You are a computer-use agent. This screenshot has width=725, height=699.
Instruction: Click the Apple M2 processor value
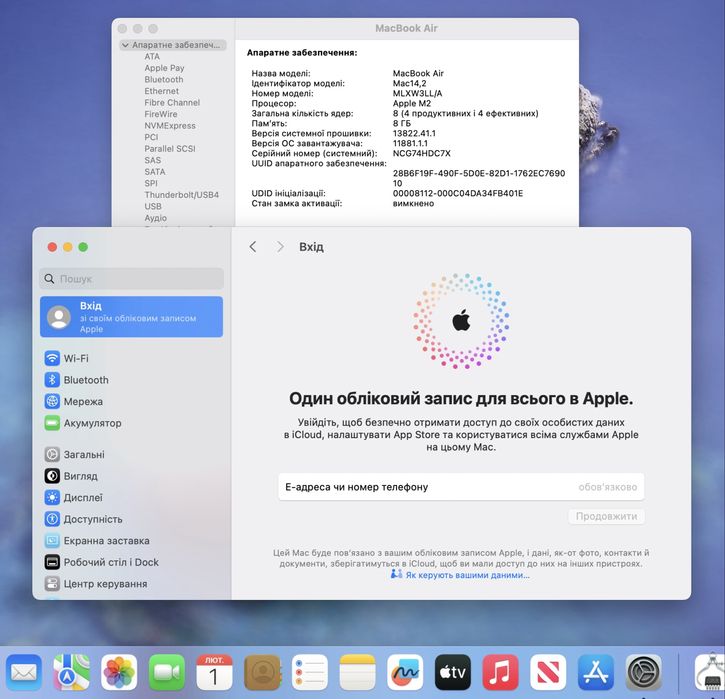click(x=412, y=104)
